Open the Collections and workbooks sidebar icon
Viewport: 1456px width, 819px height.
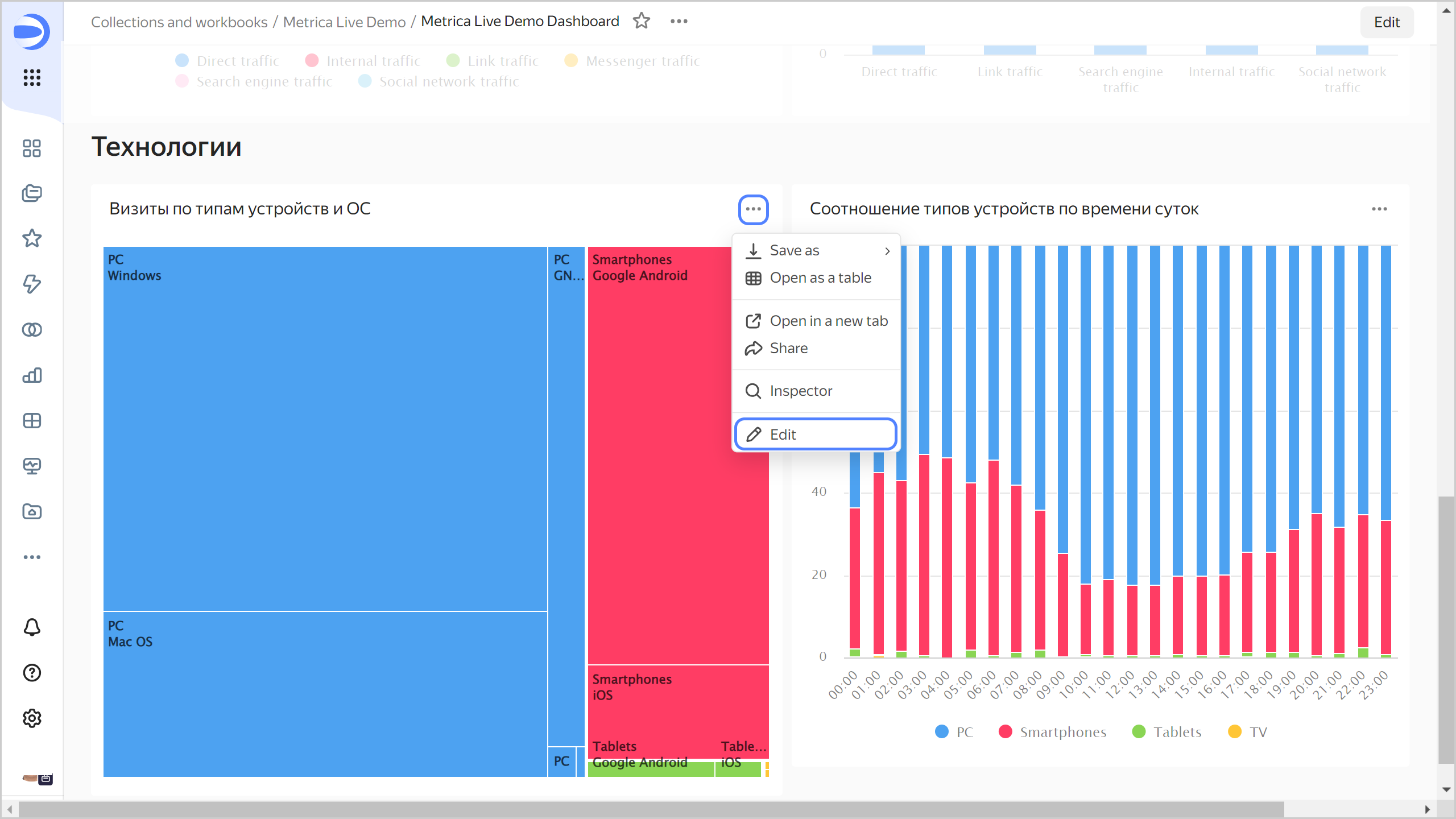[32, 193]
